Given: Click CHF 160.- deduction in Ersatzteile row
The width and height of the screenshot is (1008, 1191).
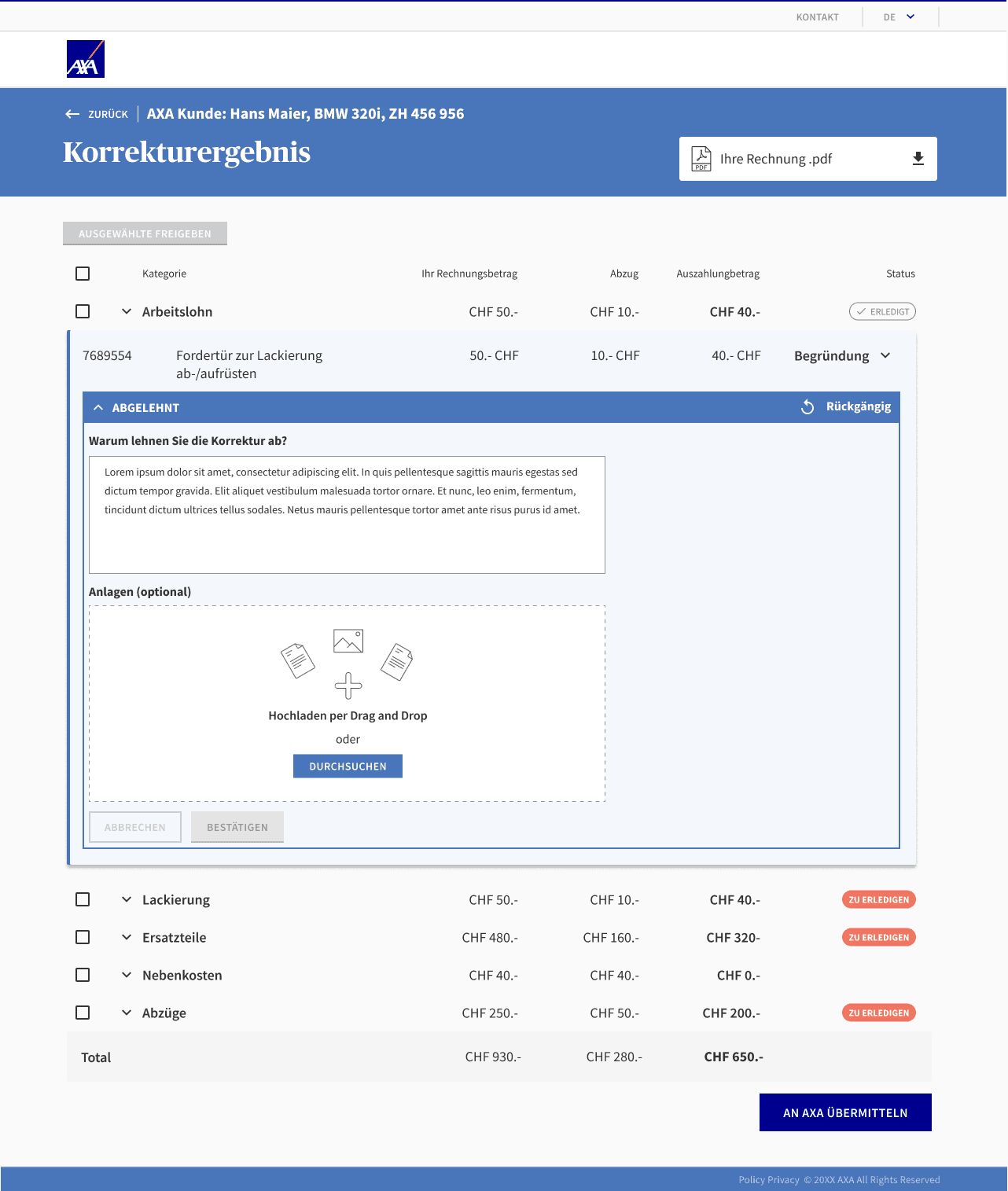Looking at the screenshot, I should coord(611,937).
